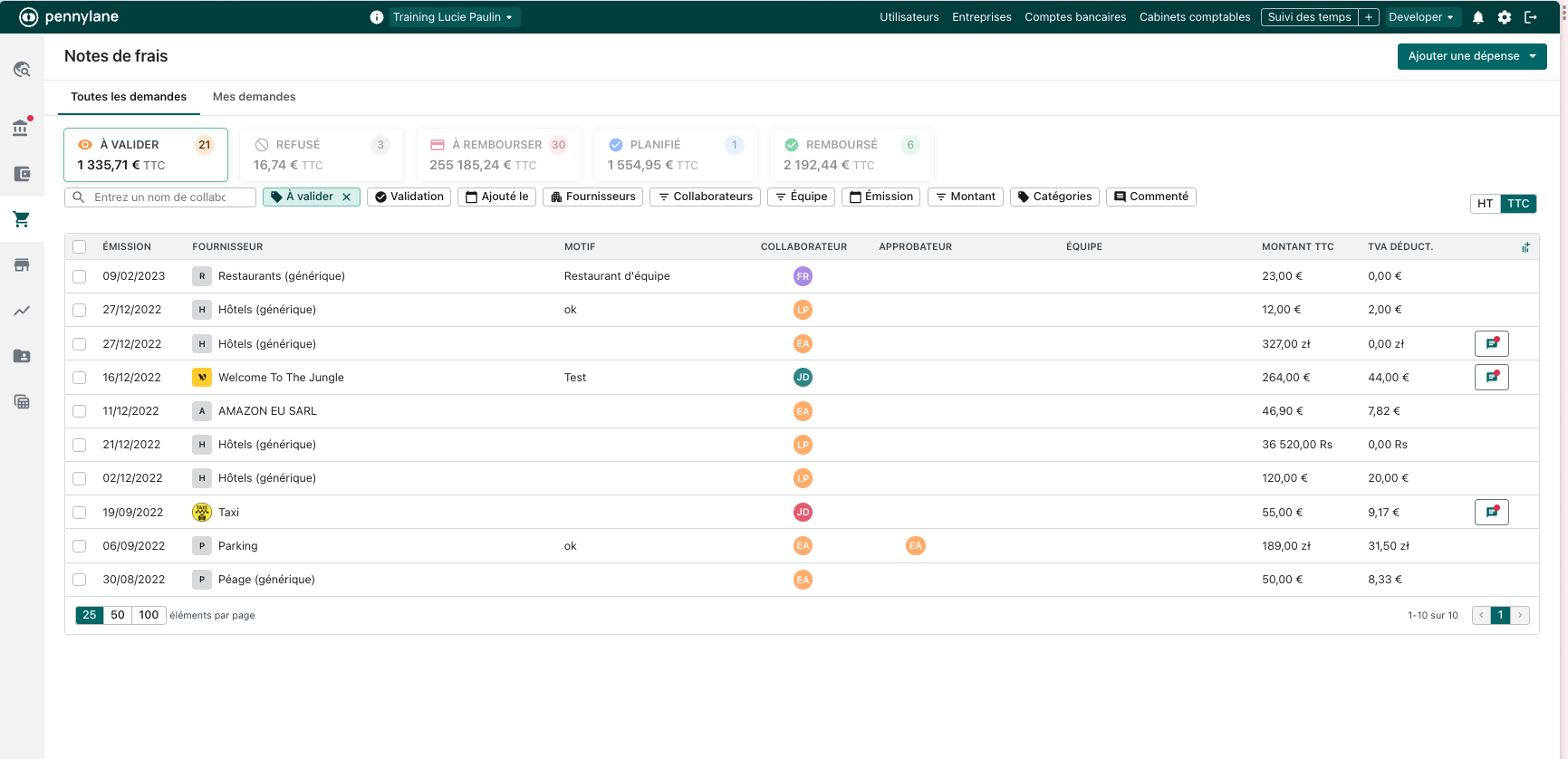Image resolution: width=1568 pixels, height=759 pixels.
Task: Open the bank sidebar icon with red dot
Action: [22, 128]
